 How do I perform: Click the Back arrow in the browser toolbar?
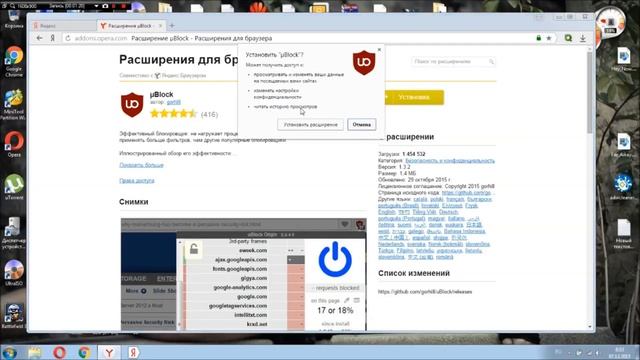click(40, 38)
